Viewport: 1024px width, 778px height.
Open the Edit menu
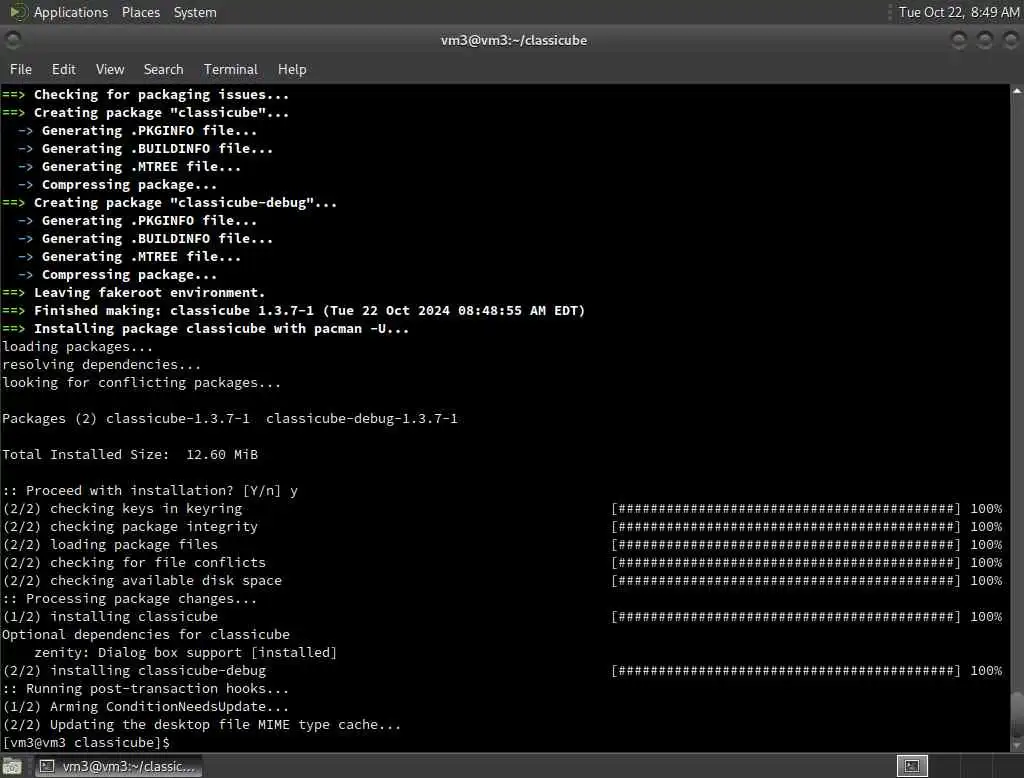click(x=63, y=69)
